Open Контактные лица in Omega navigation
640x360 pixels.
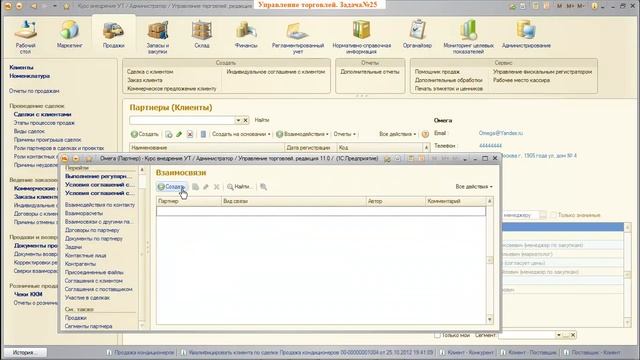click(86, 256)
